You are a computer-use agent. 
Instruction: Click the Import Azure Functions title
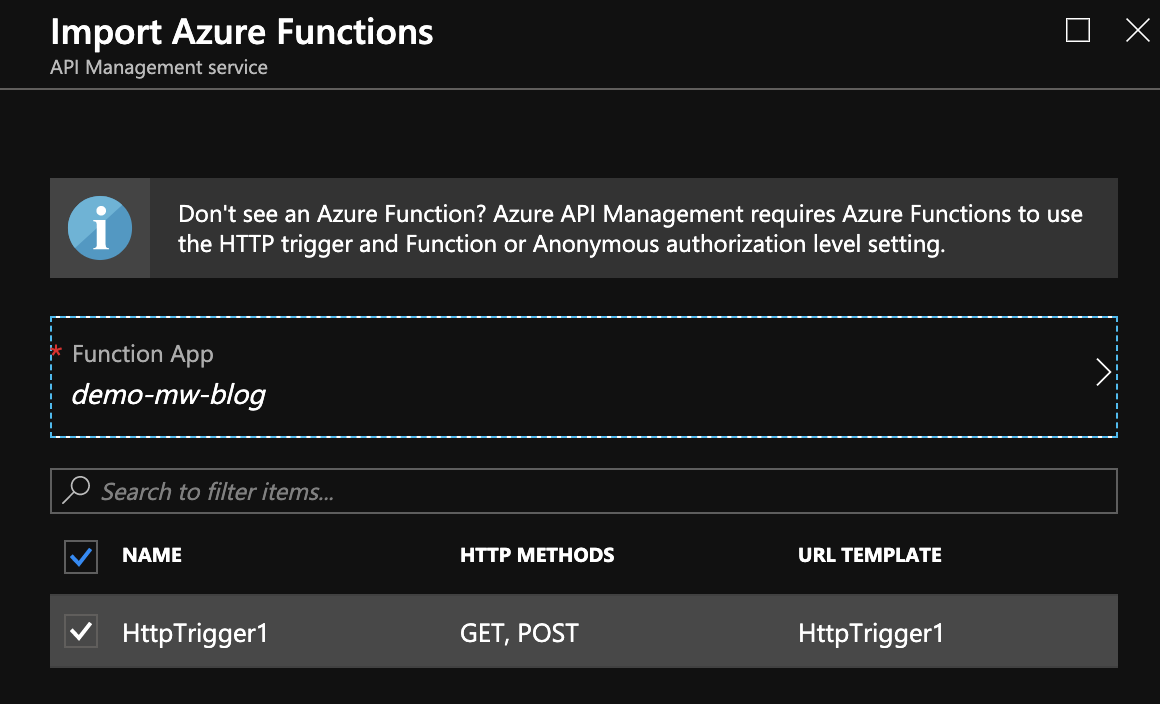click(241, 32)
